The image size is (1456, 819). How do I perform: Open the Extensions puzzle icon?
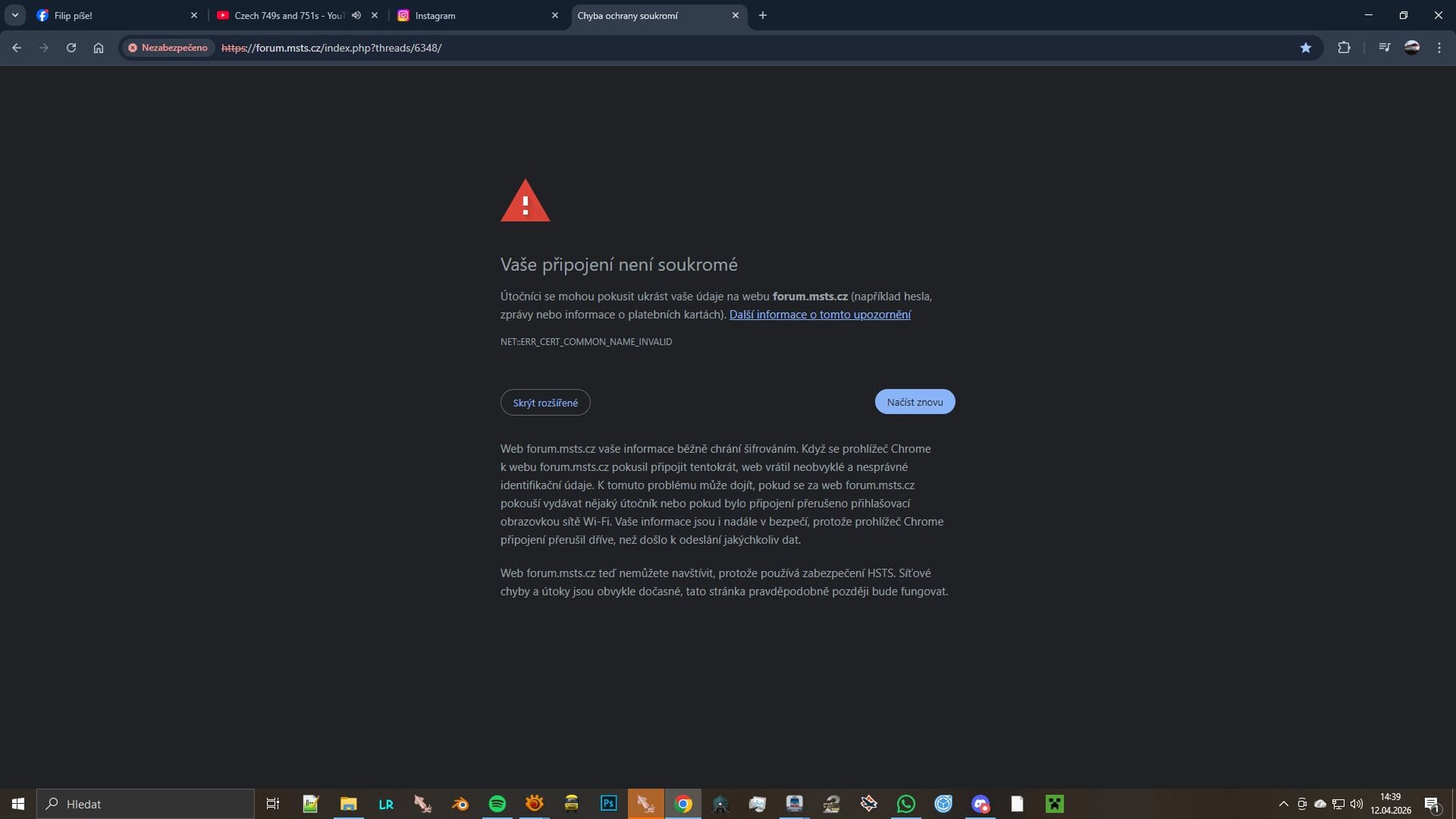point(1344,48)
